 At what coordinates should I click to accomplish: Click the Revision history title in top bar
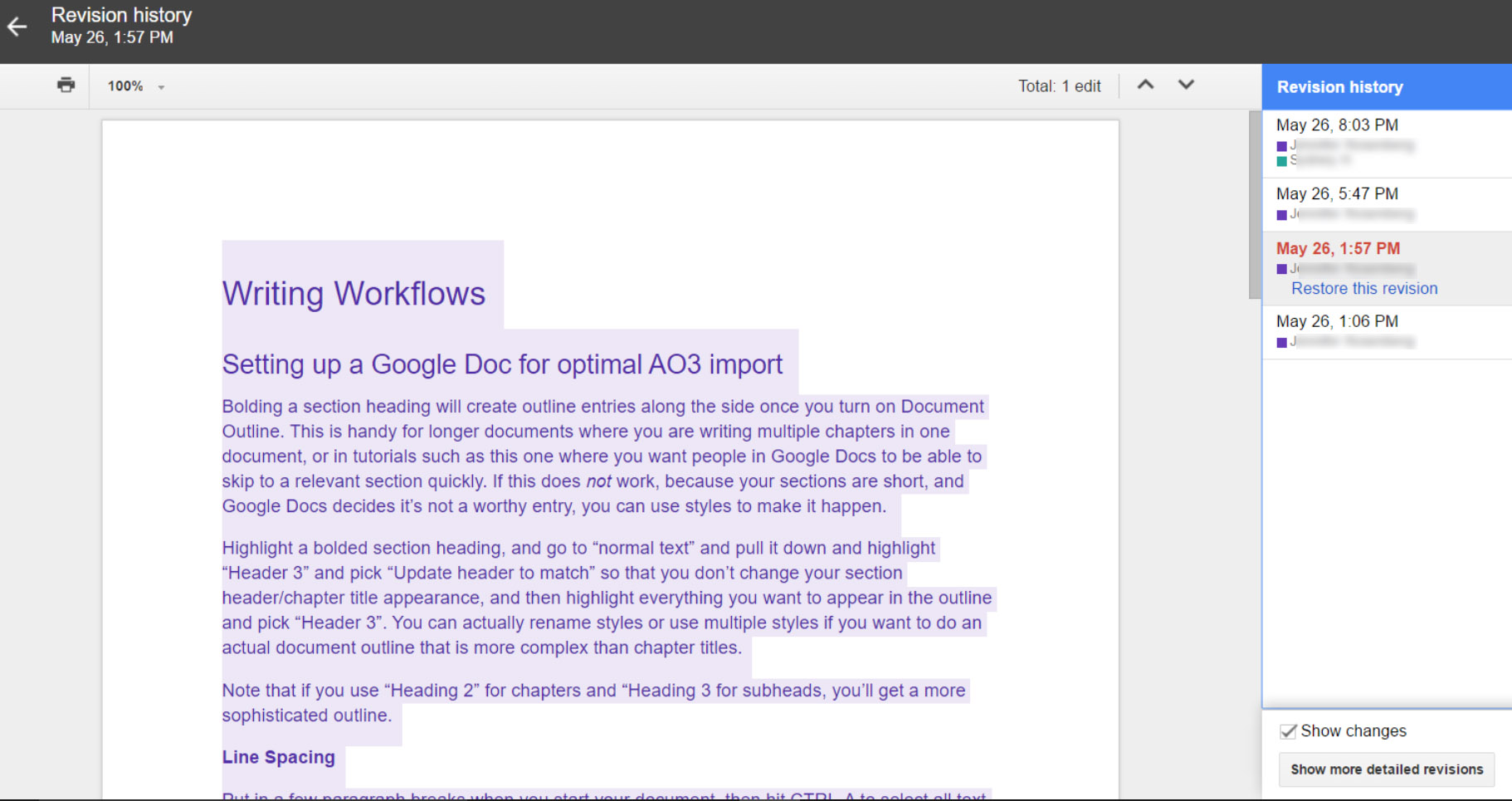coord(121,16)
